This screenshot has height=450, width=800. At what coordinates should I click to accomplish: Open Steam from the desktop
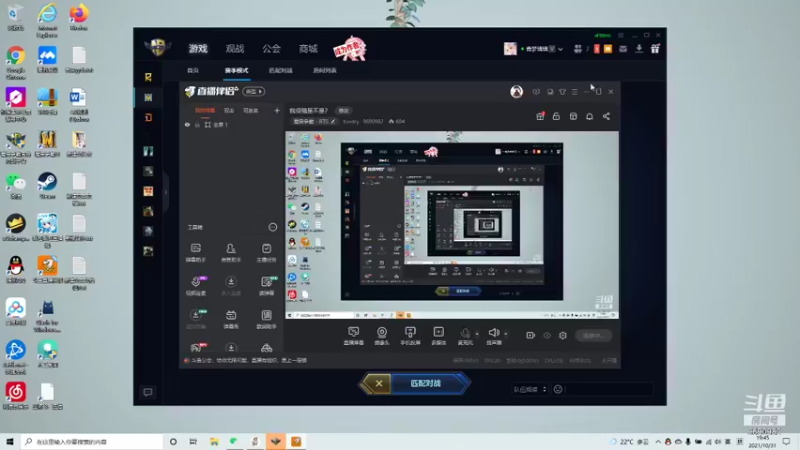[x=47, y=186]
